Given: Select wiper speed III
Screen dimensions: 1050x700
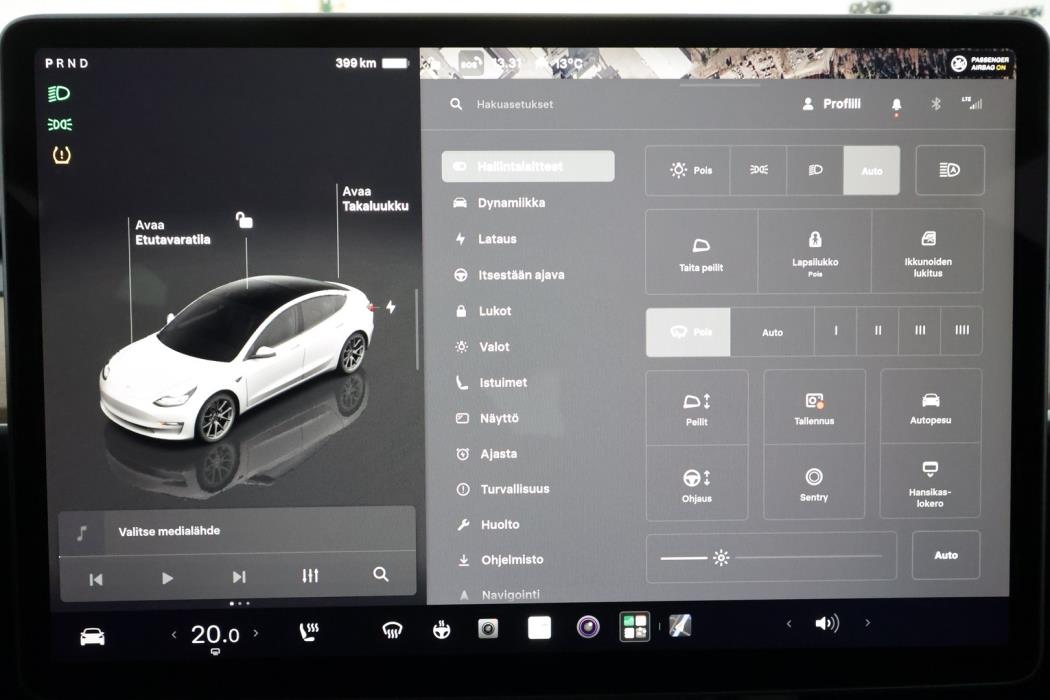Looking at the screenshot, I should [919, 331].
